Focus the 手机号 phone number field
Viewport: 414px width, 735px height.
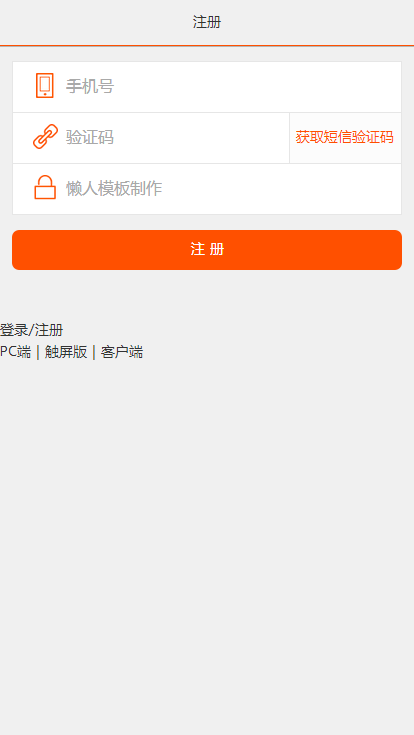207,87
